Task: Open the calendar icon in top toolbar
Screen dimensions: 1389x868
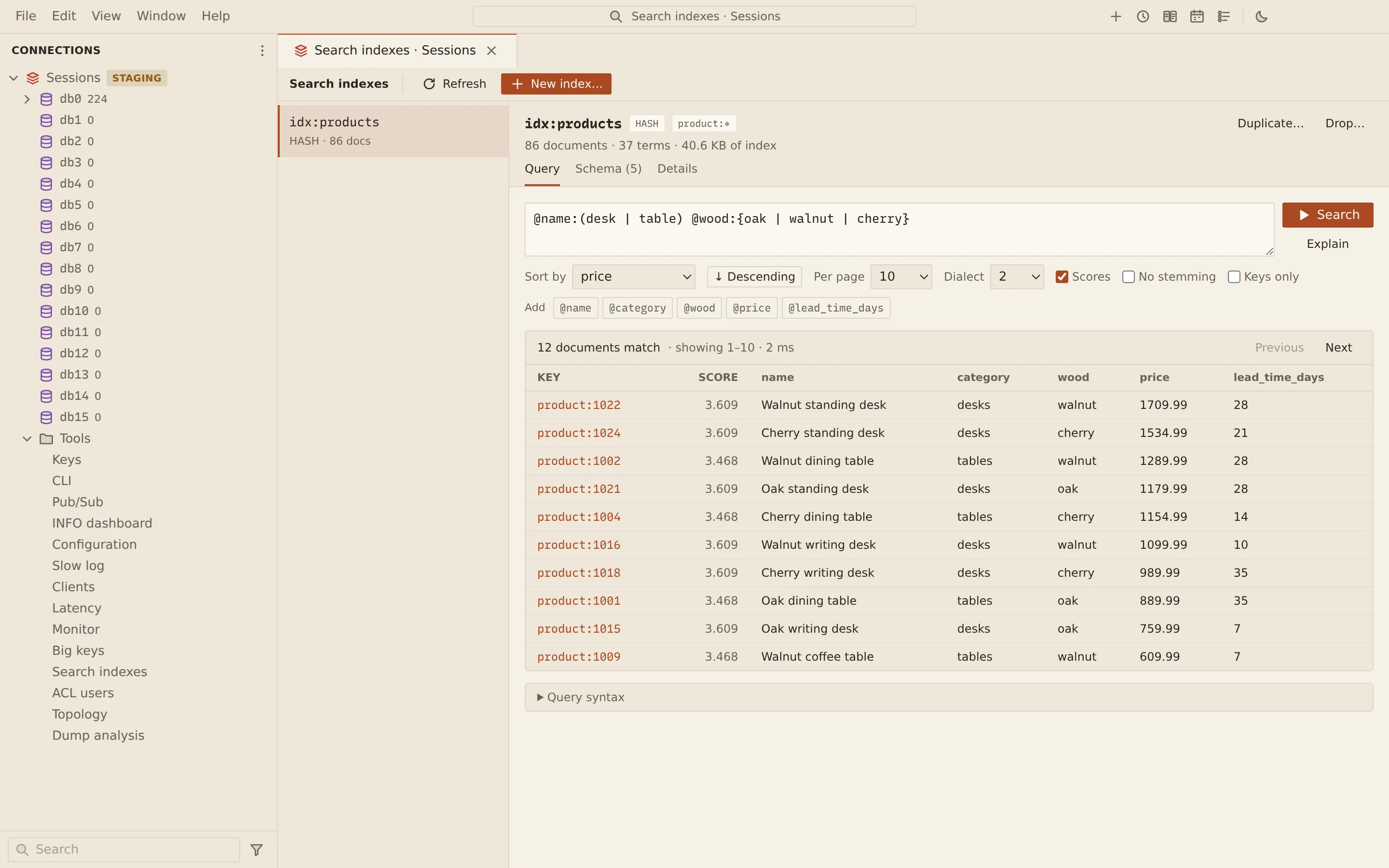Action: 1196,17
